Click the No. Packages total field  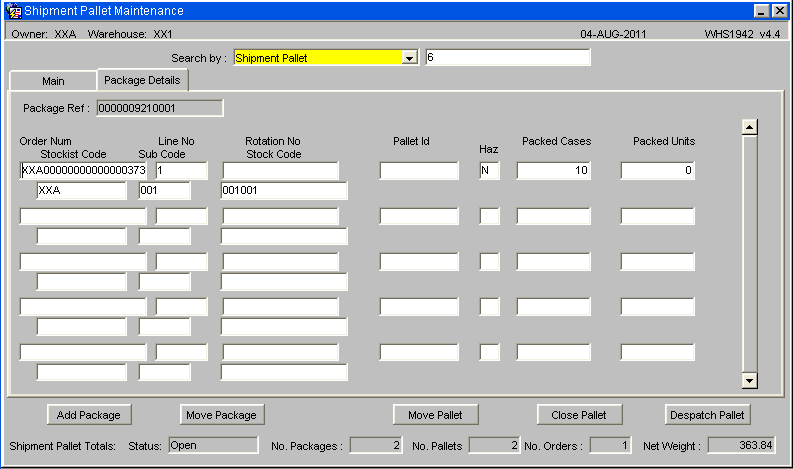(x=376, y=445)
